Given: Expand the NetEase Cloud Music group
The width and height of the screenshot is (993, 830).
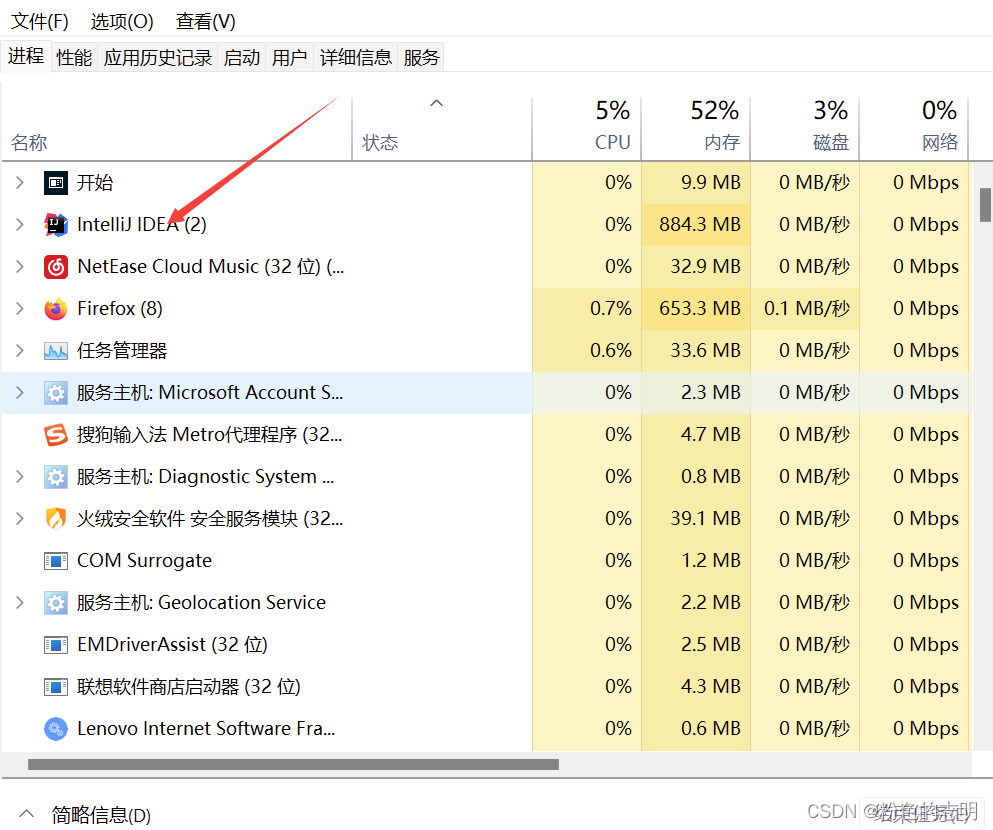Looking at the screenshot, I should click(x=20, y=267).
